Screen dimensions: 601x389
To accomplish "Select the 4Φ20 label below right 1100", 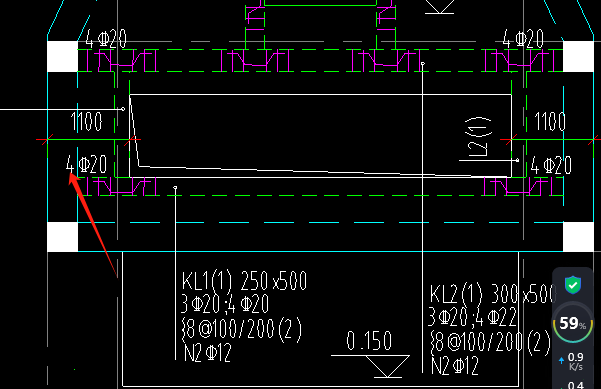I will (551, 166).
